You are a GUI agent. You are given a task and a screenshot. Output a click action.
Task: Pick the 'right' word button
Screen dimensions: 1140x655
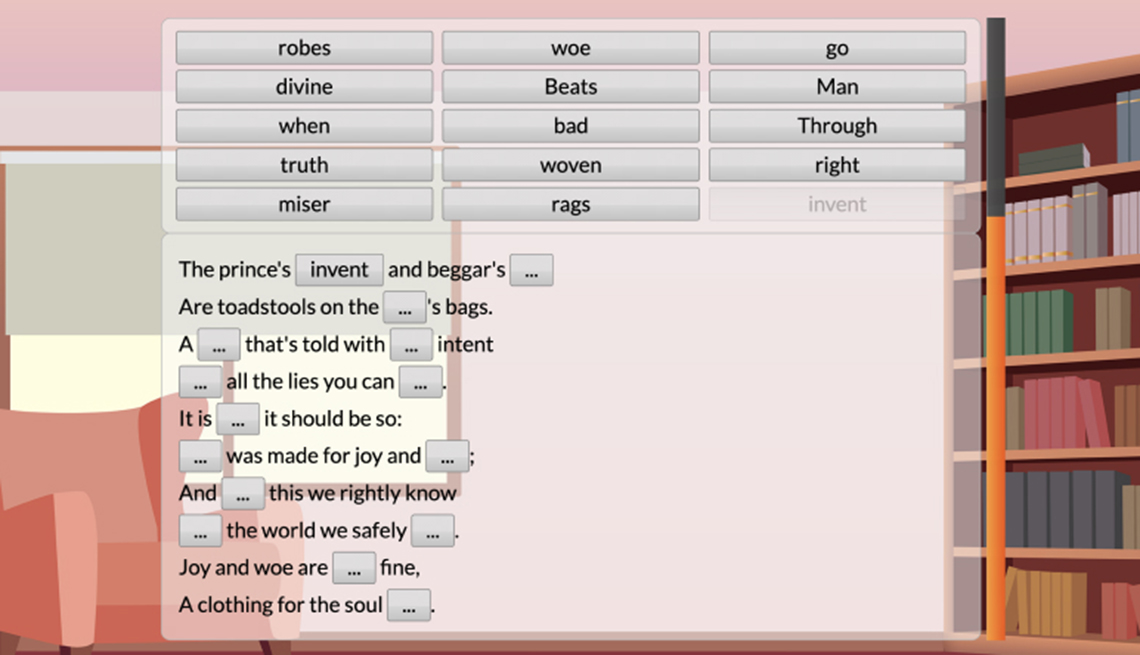pyautogui.click(x=837, y=165)
